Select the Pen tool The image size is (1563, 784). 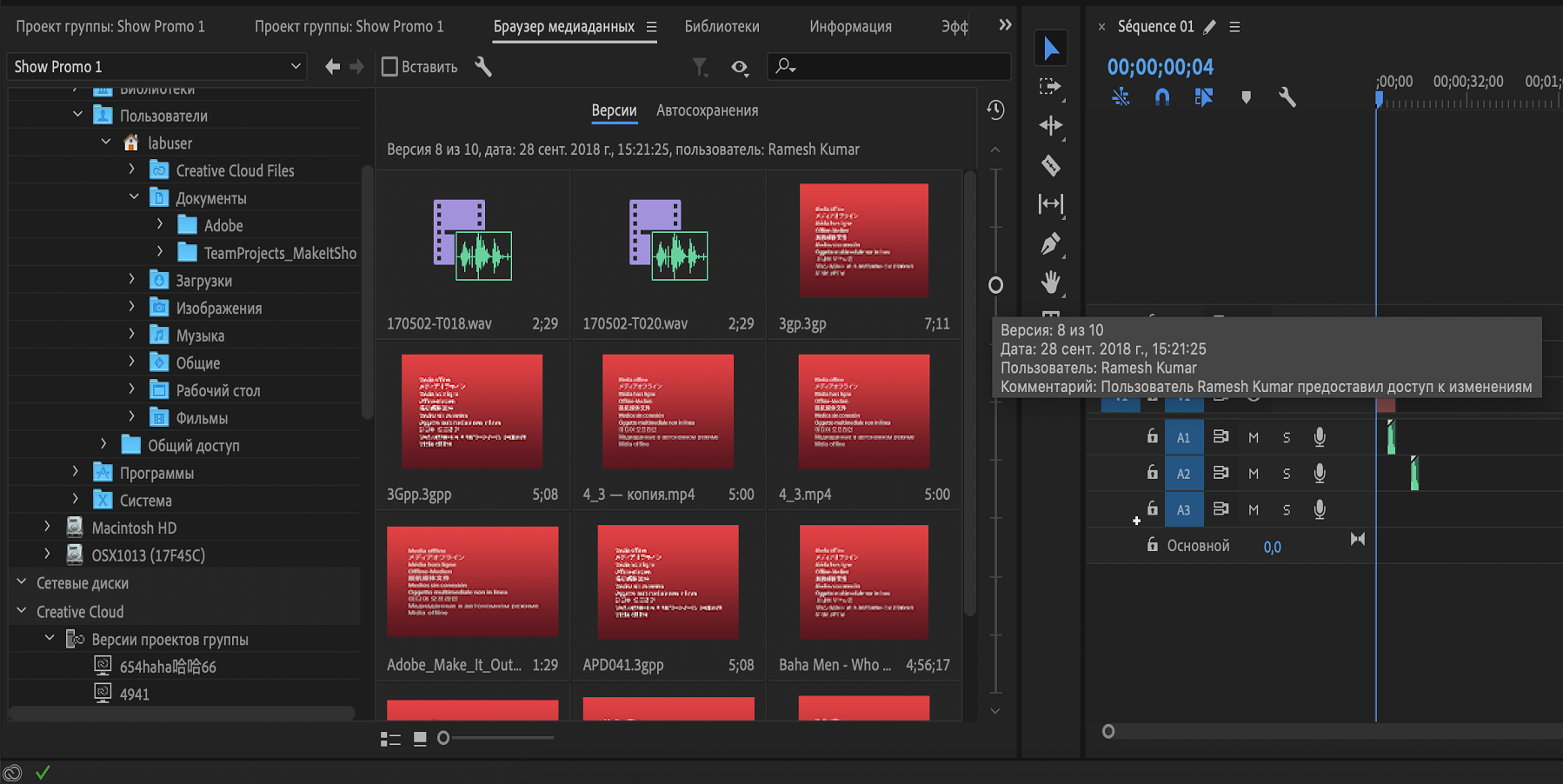(x=1051, y=244)
